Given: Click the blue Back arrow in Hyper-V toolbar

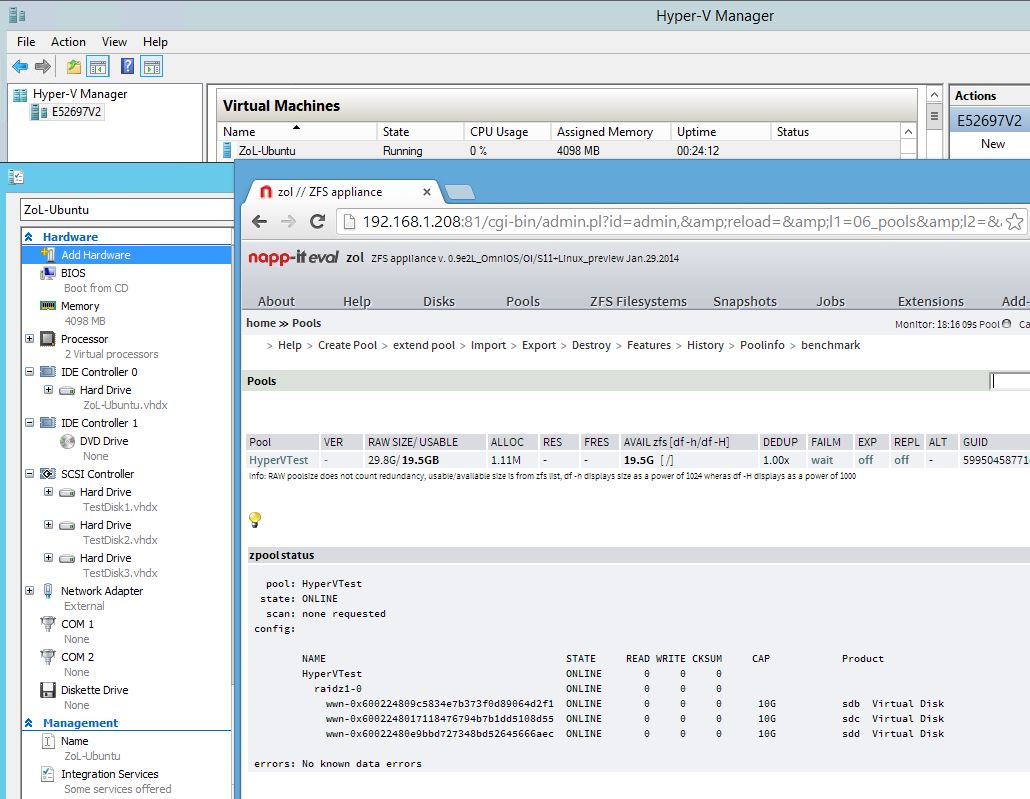Looking at the screenshot, I should pyautogui.click(x=19, y=67).
